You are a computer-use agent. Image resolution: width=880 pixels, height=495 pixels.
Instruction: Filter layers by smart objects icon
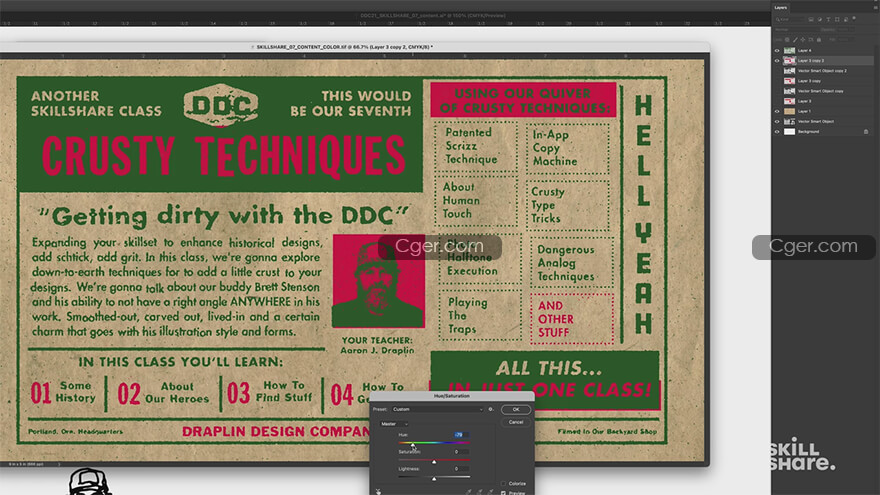click(x=846, y=20)
